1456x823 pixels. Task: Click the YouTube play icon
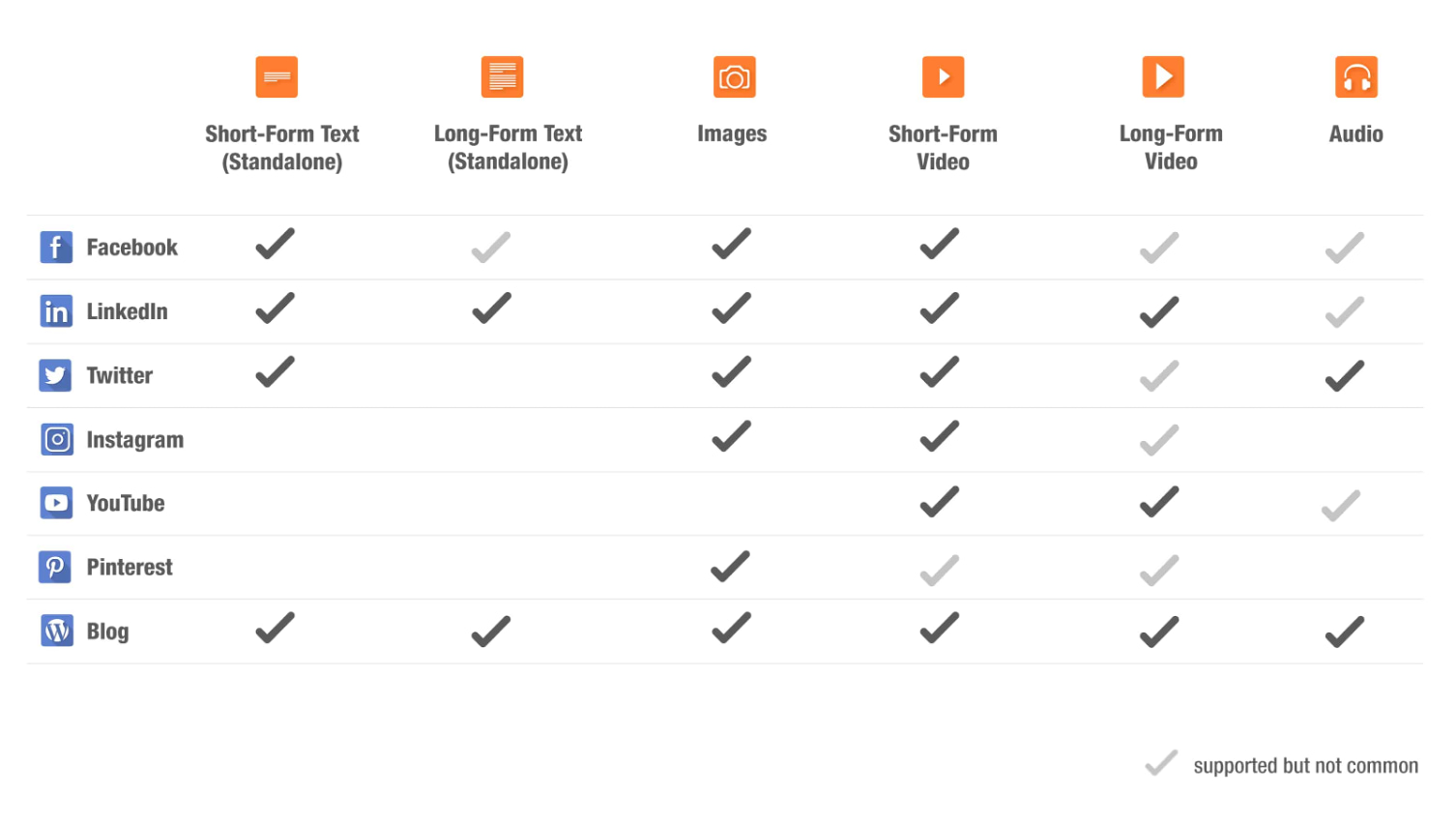(56, 503)
